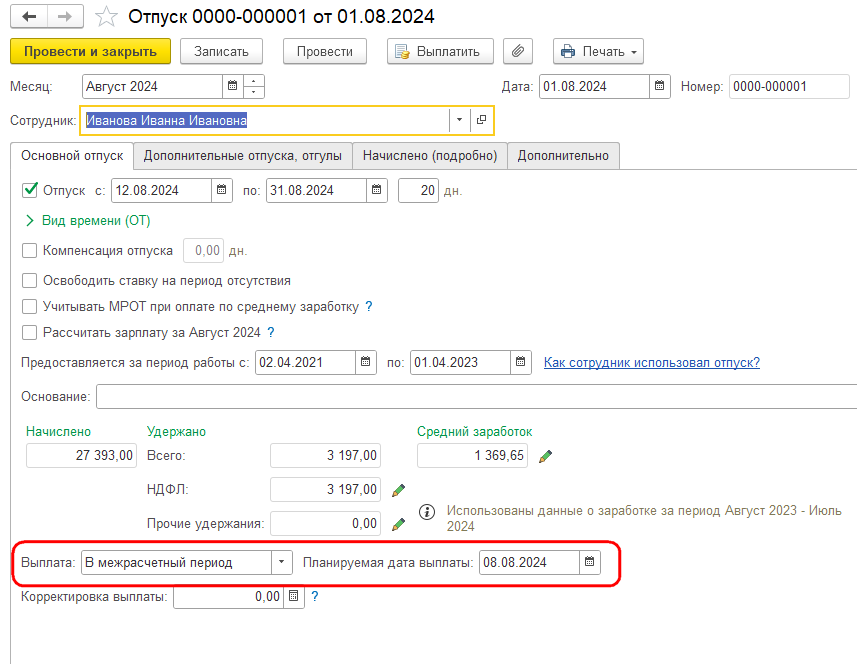
Task: Show help for Корректировка выплаты question mark
Action: 314,596
